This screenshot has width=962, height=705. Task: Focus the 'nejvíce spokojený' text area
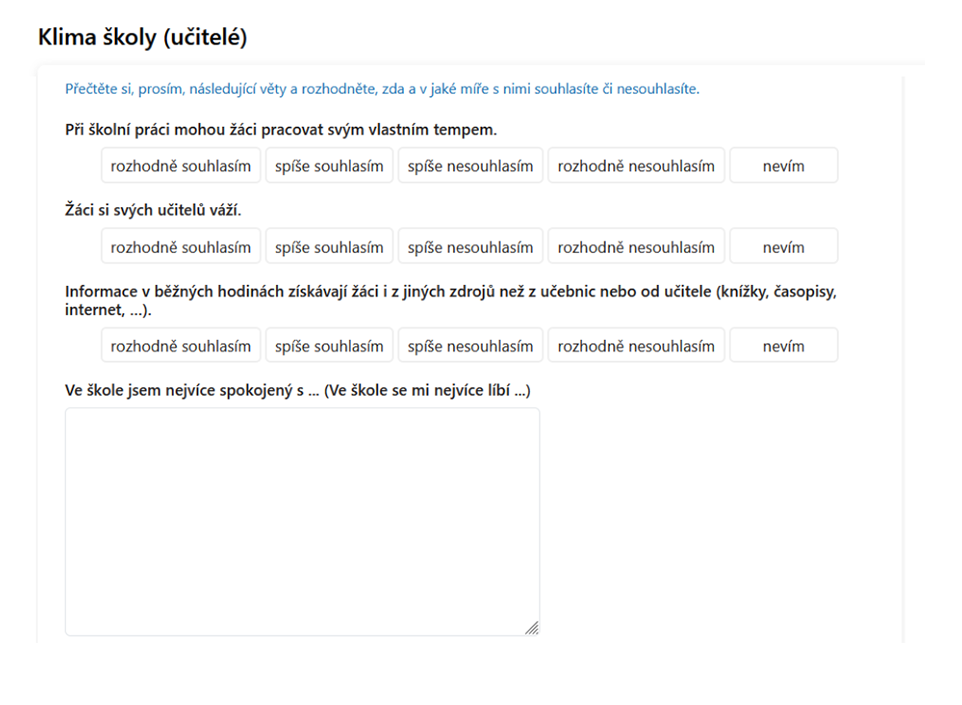(302, 522)
